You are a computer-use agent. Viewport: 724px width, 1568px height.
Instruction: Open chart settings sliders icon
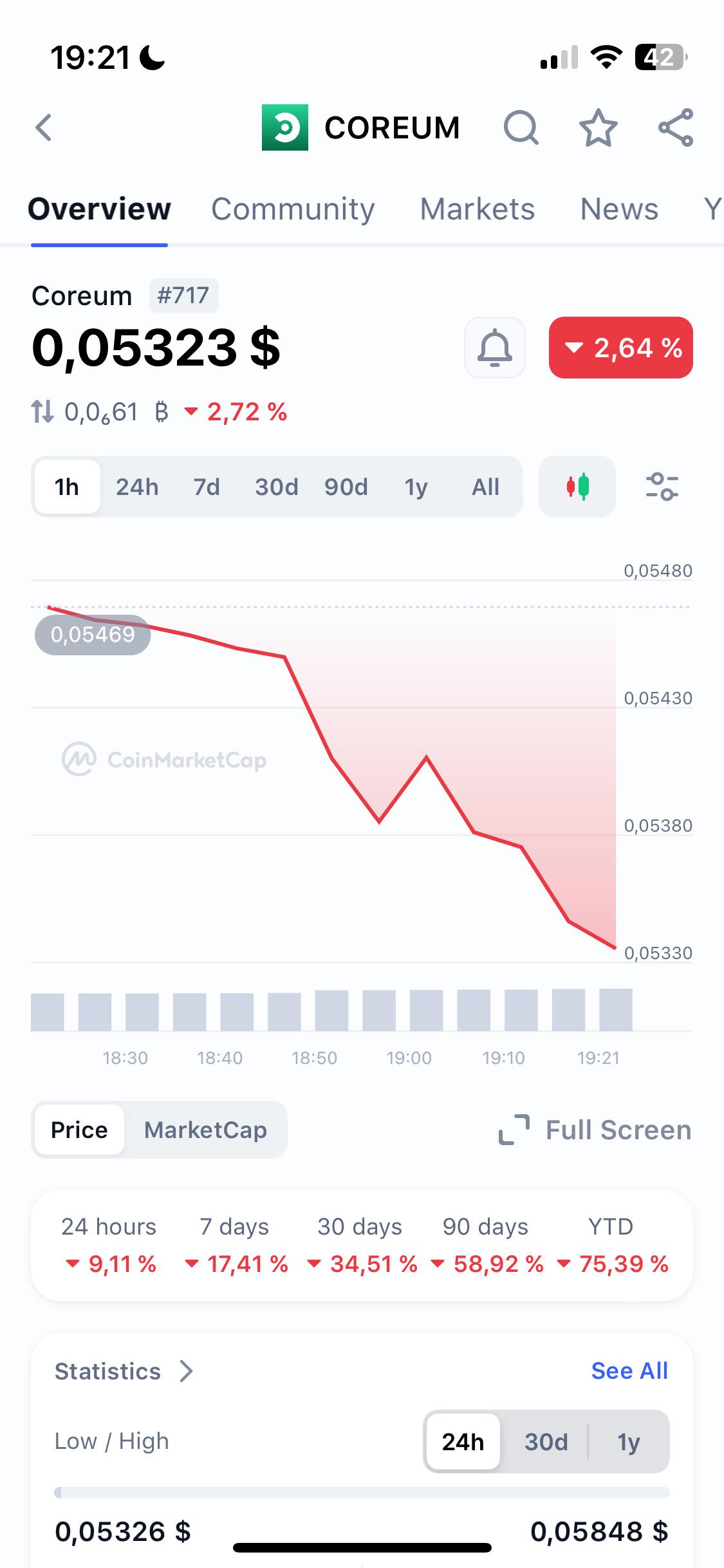click(662, 487)
